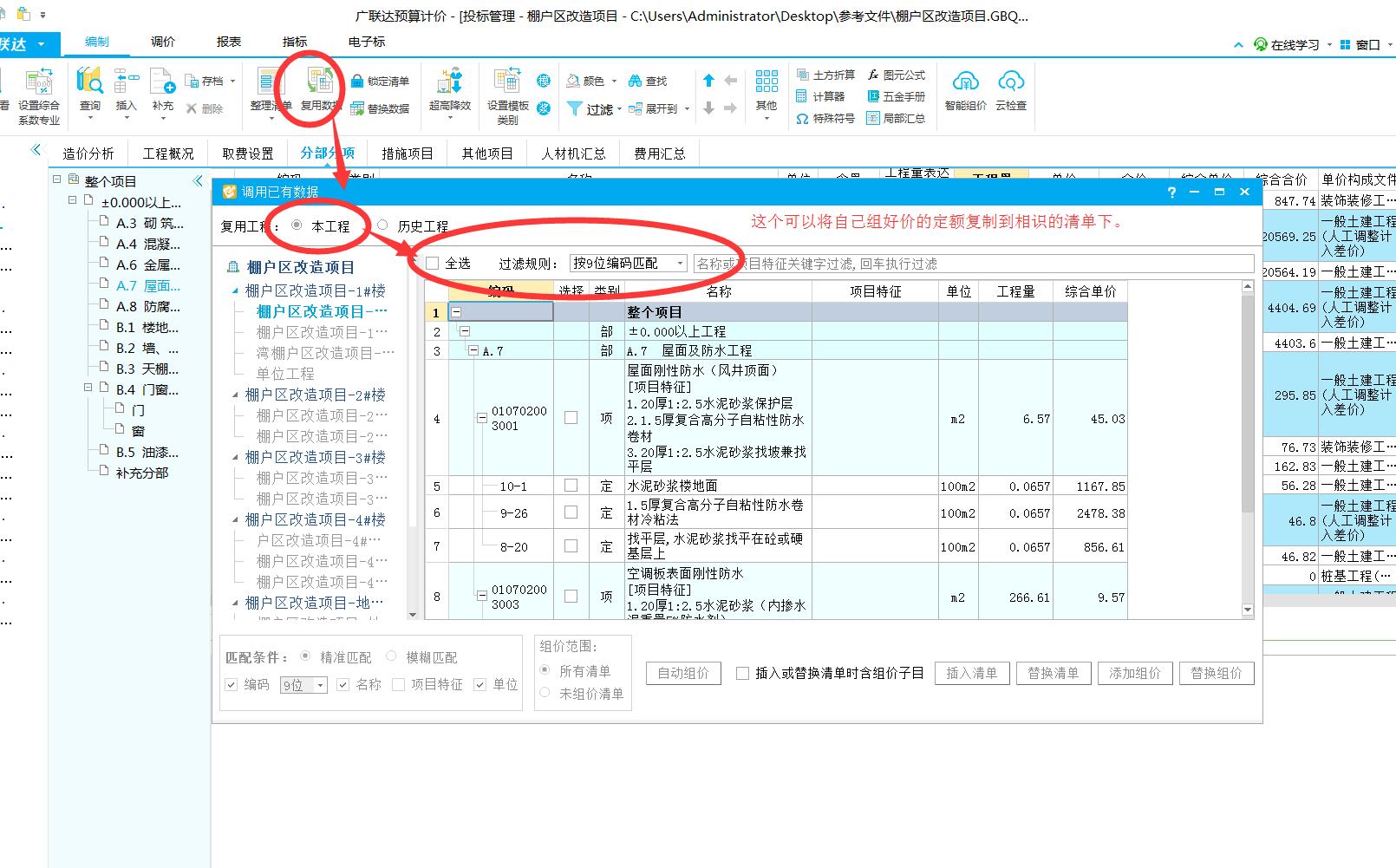Select 补充分部 in the left tree
The height and width of the screenshot is (868, 1396).
coord(142,473)
